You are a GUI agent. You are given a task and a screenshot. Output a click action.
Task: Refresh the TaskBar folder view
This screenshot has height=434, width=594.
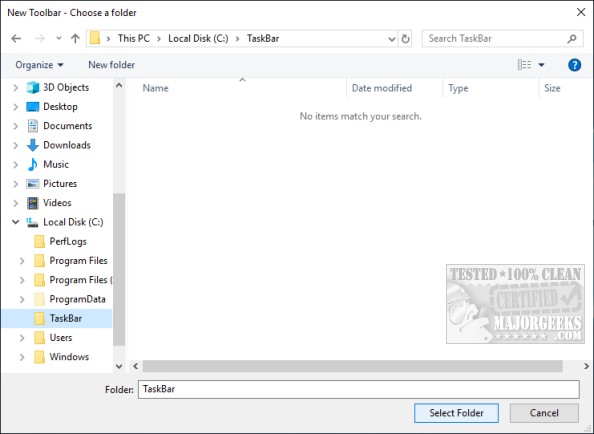tap(405, 39)
